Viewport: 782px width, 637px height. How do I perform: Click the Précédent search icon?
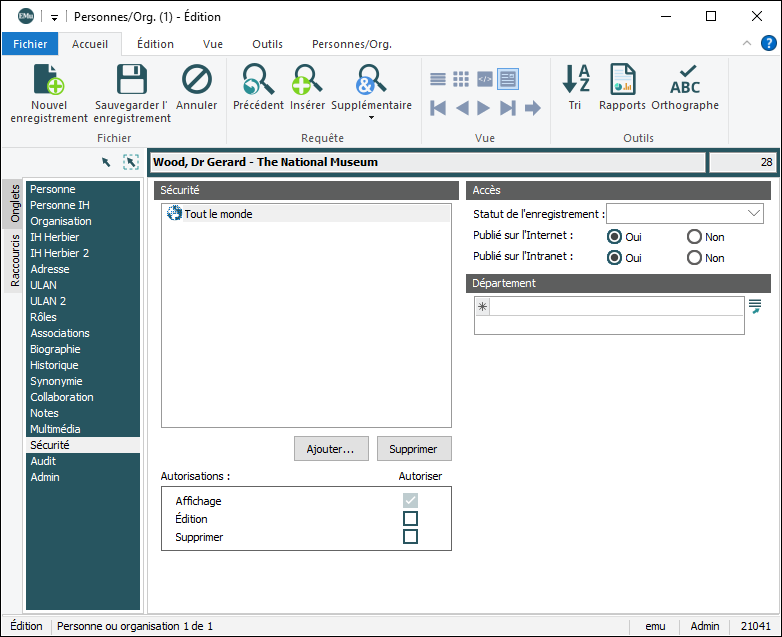click(x=258, y=80)
